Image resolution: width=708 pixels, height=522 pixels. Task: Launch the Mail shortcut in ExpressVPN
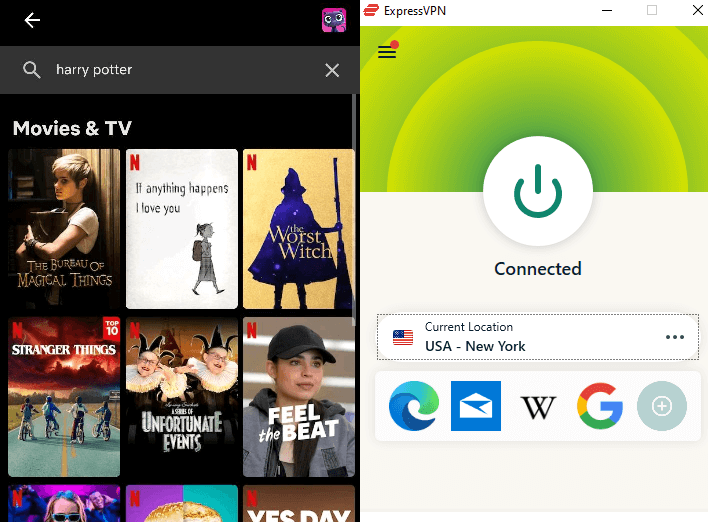pyautogui.click(x=476, y=405)
